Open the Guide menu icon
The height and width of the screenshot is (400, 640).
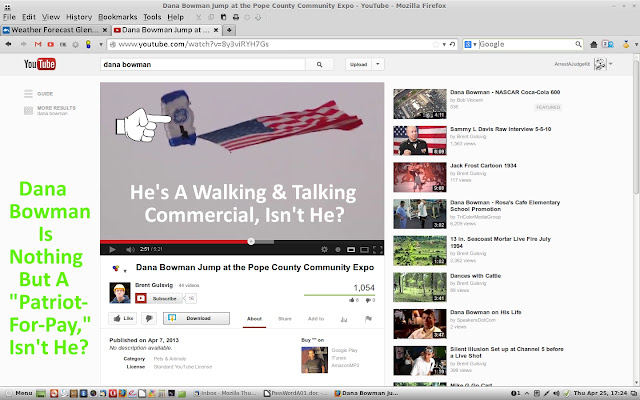[x=28, y=94]
